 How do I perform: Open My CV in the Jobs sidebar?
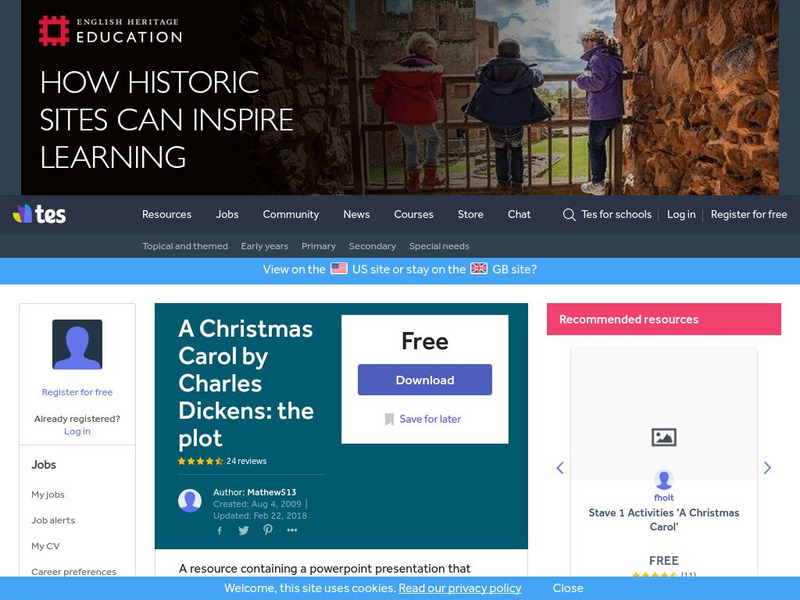pyautogui.click(x=46, y=545)
